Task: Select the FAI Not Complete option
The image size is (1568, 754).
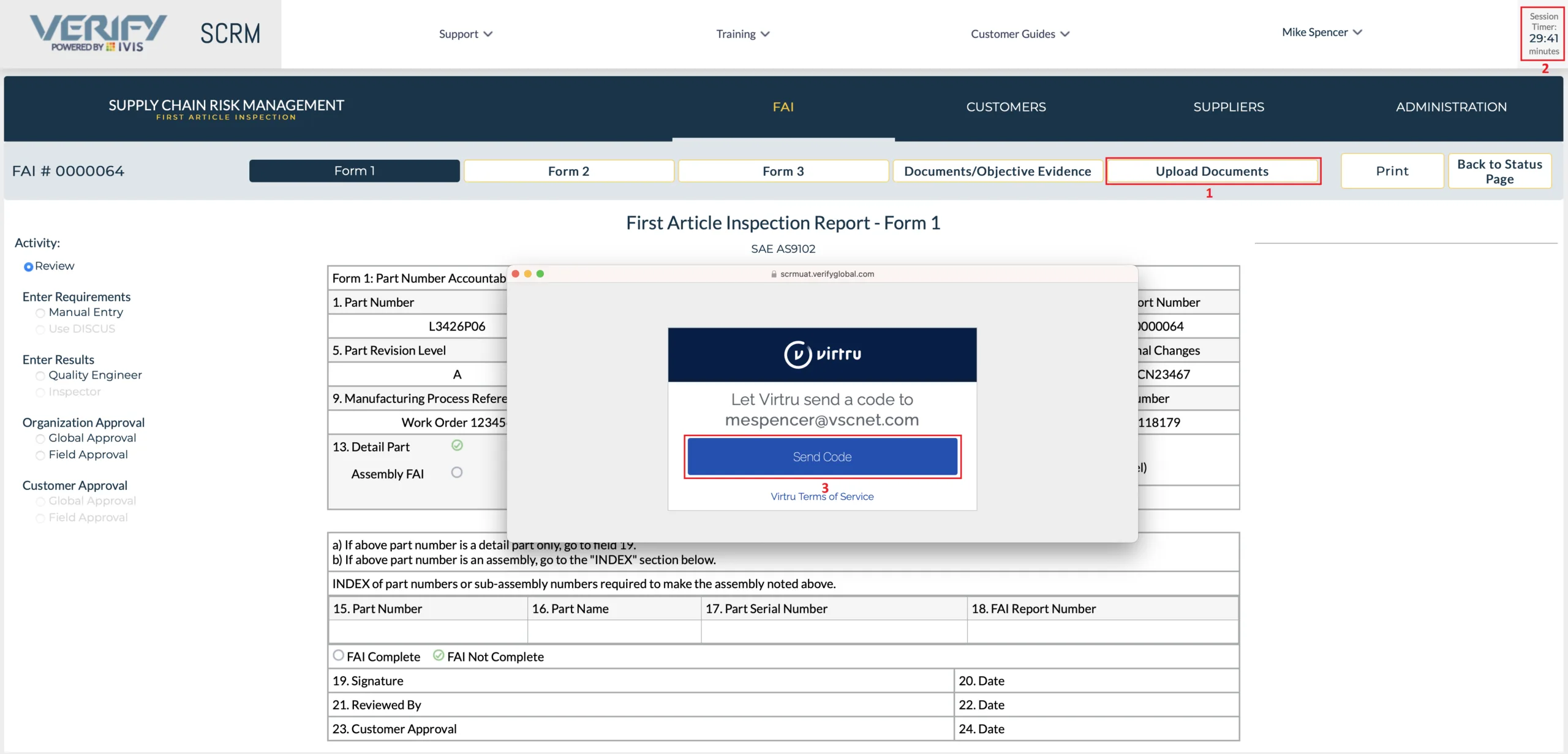Action: coord(439,655)
